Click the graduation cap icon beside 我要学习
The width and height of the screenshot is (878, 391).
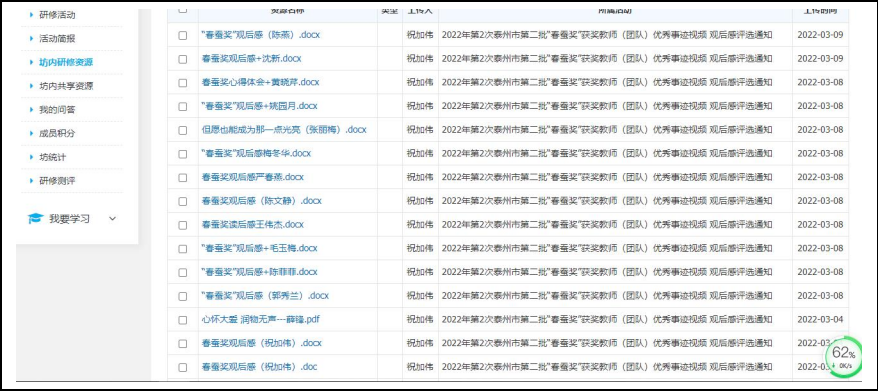pos(36,218)
